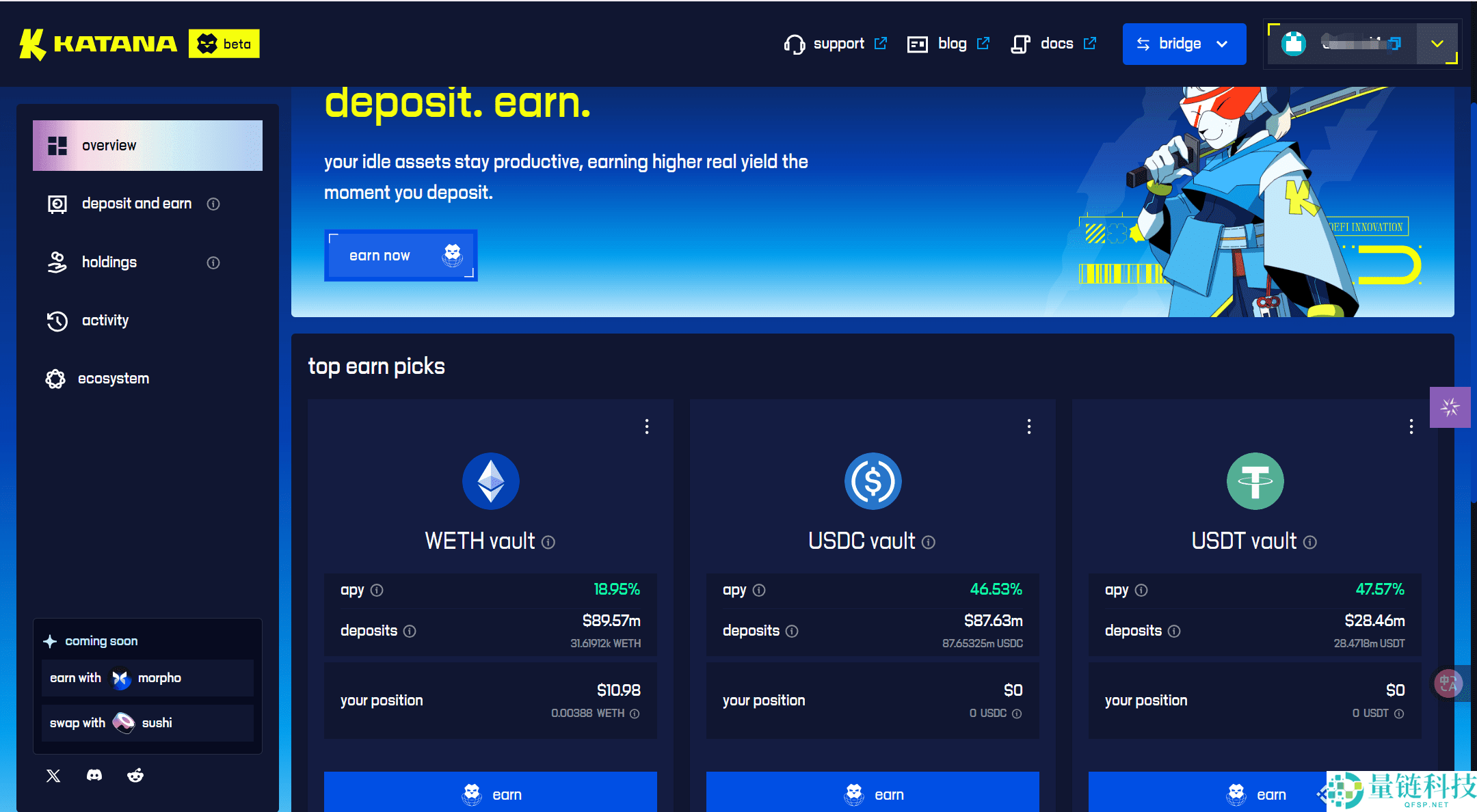The image size is (1477, 812).
Task: Click info icon beside USDC vault apy
Action: [759, 590]
